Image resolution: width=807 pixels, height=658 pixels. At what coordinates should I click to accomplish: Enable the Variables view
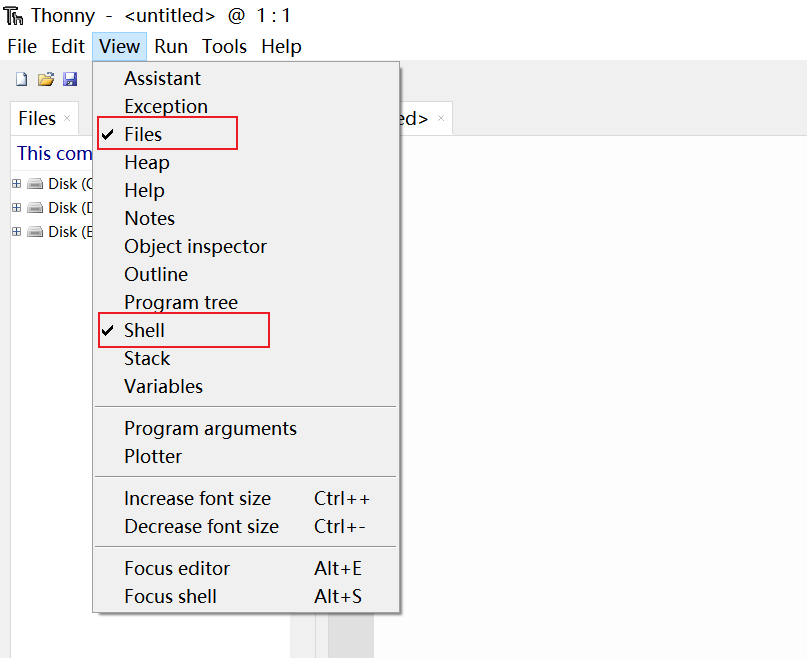coord(163,386)
